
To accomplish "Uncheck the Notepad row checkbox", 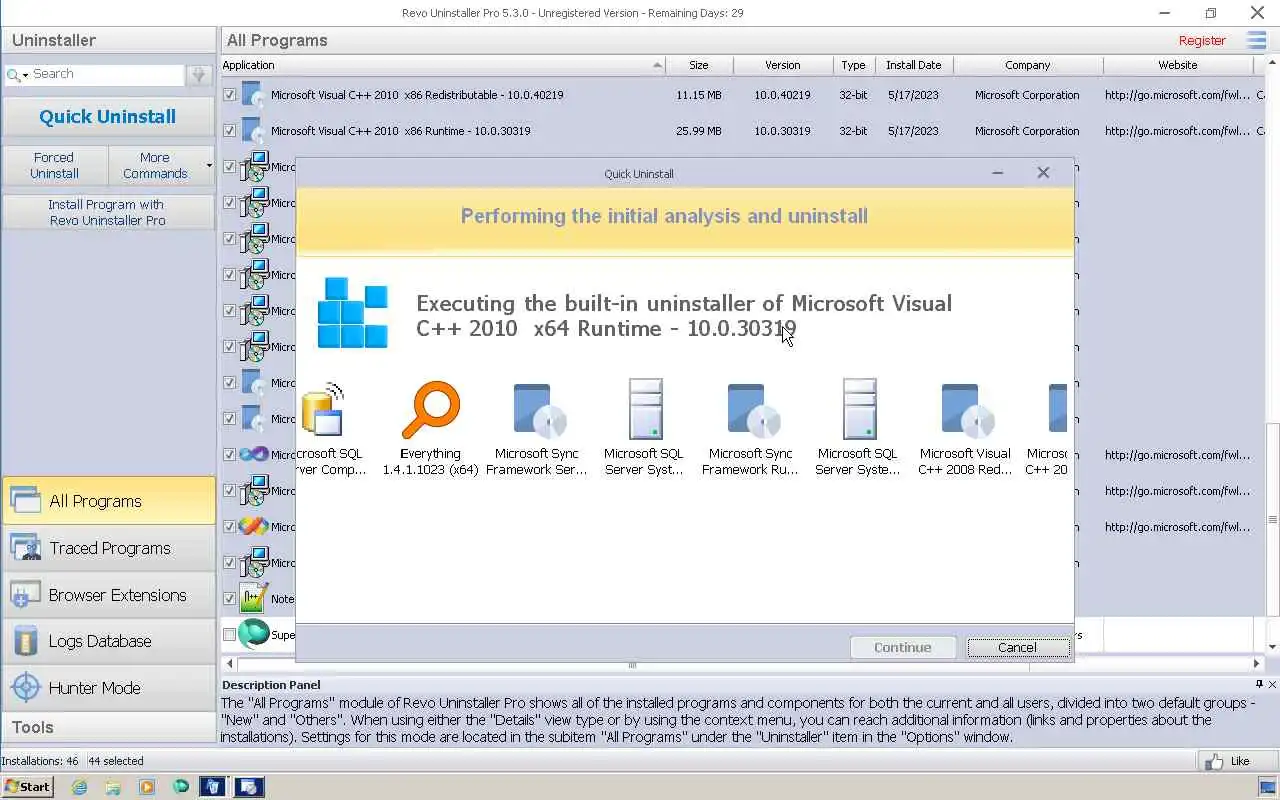I will pyautogui.click(x=230, y=599).
